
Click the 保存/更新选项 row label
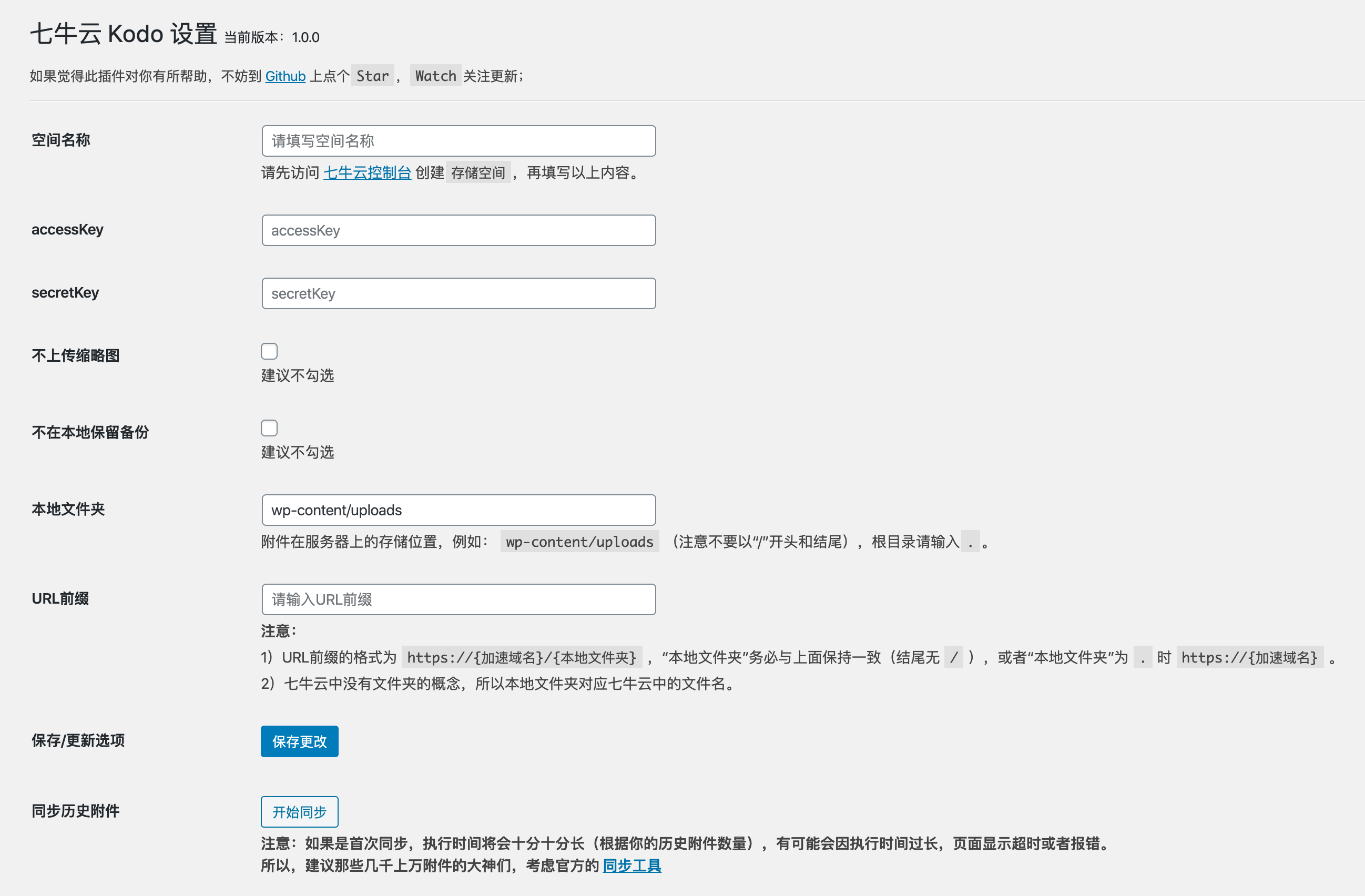click(78, 740)
